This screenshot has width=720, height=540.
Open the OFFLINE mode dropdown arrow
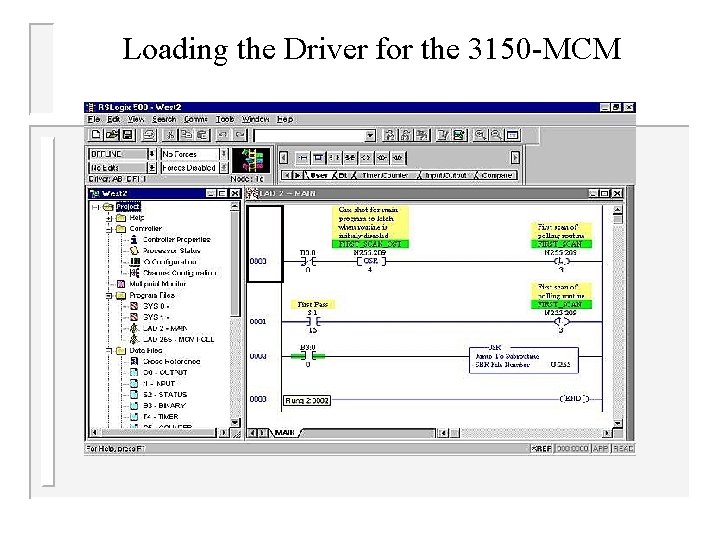151,154
